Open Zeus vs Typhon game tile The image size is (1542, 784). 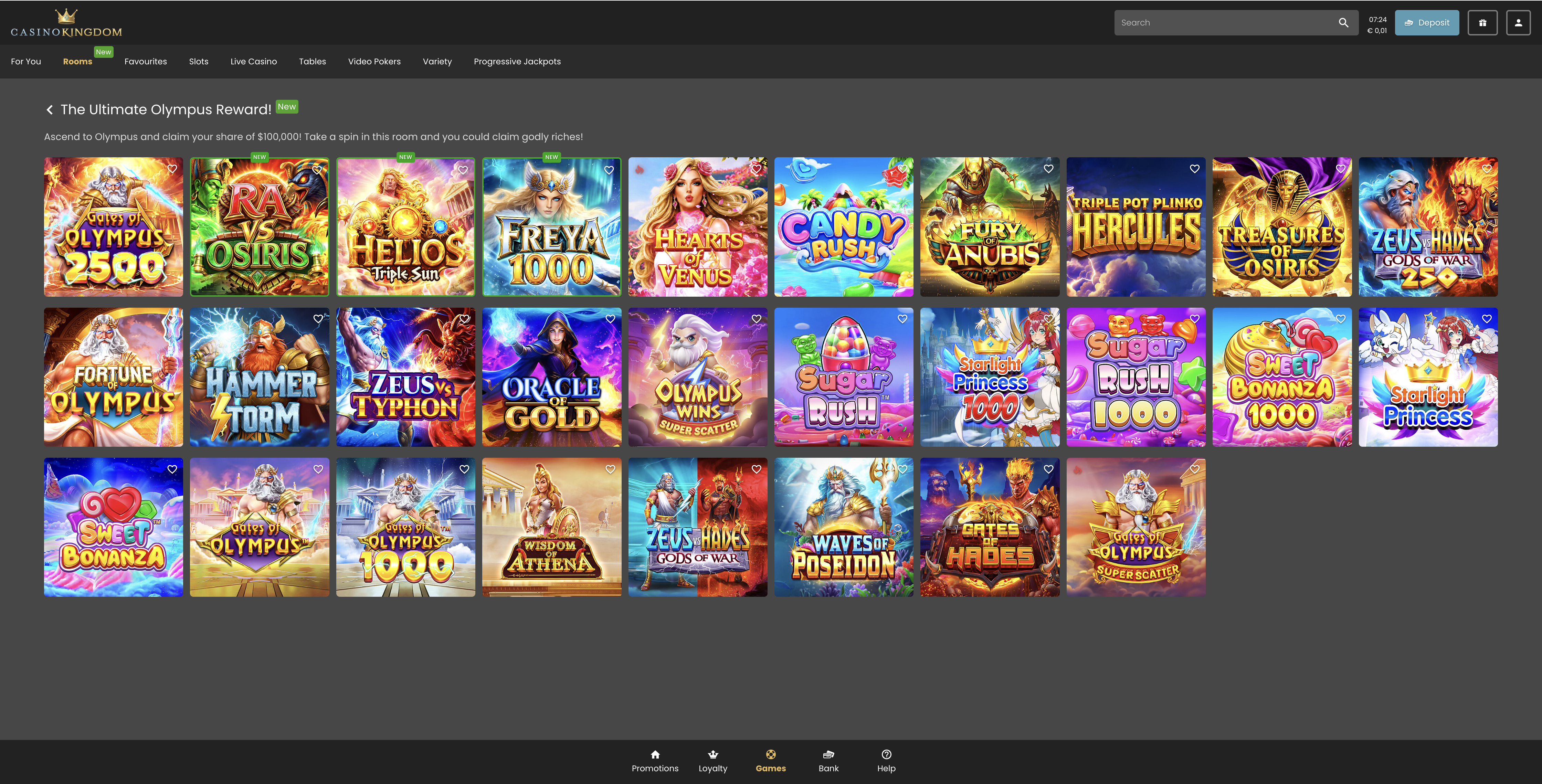pos(405,377)
